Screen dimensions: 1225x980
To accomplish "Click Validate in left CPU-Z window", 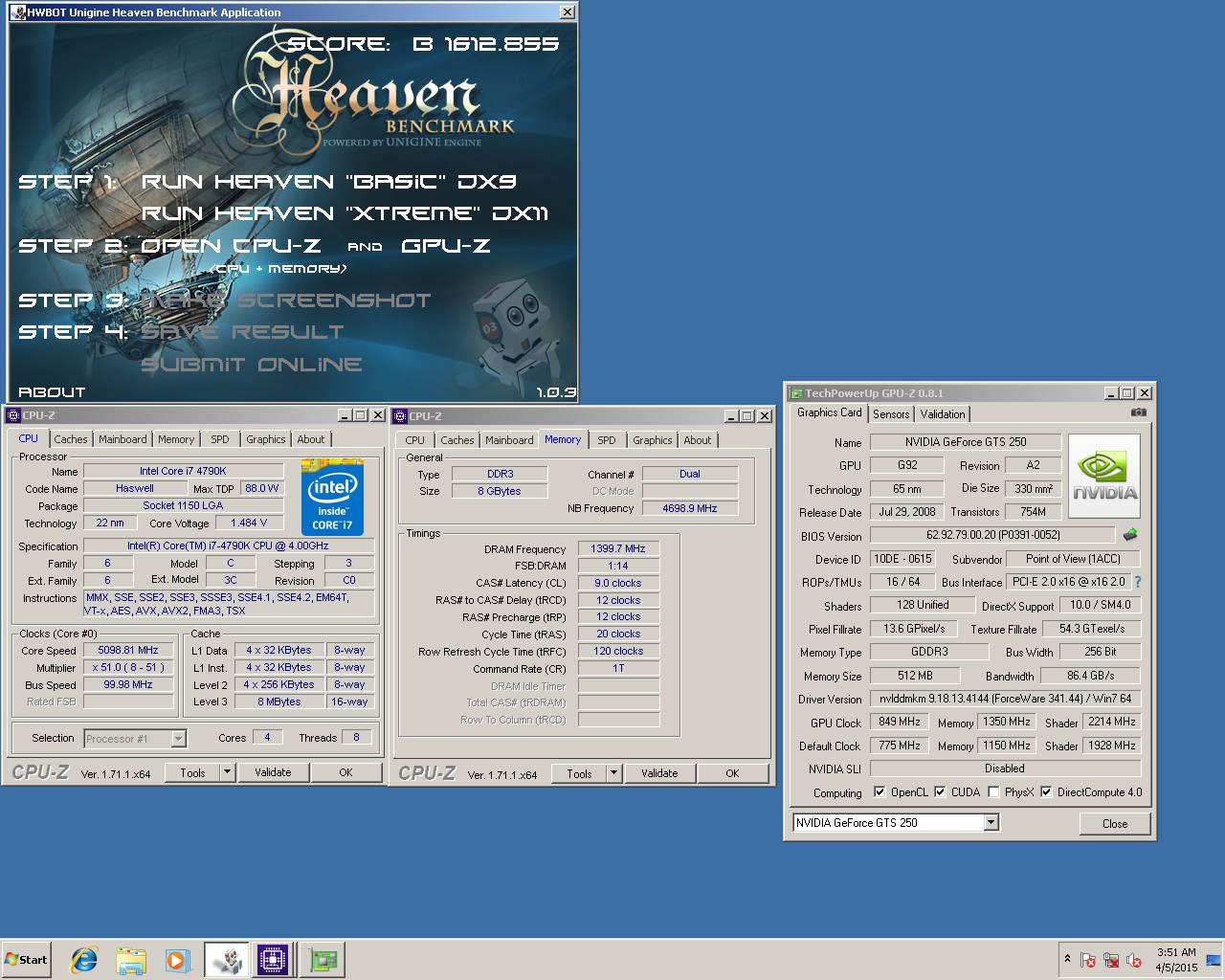I will click(x=273, y=772).
